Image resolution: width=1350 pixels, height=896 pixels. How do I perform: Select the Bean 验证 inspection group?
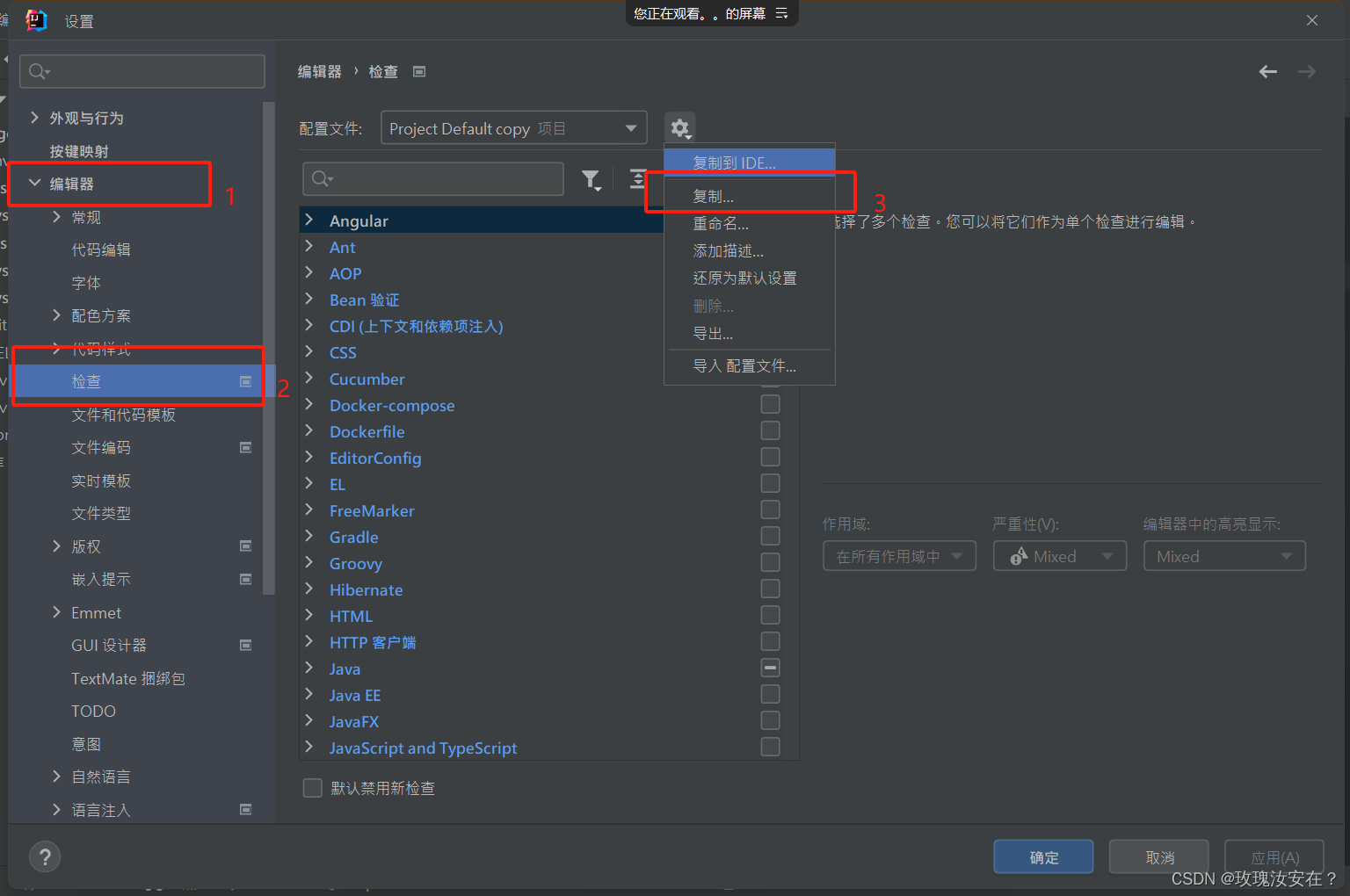(364, 300)
